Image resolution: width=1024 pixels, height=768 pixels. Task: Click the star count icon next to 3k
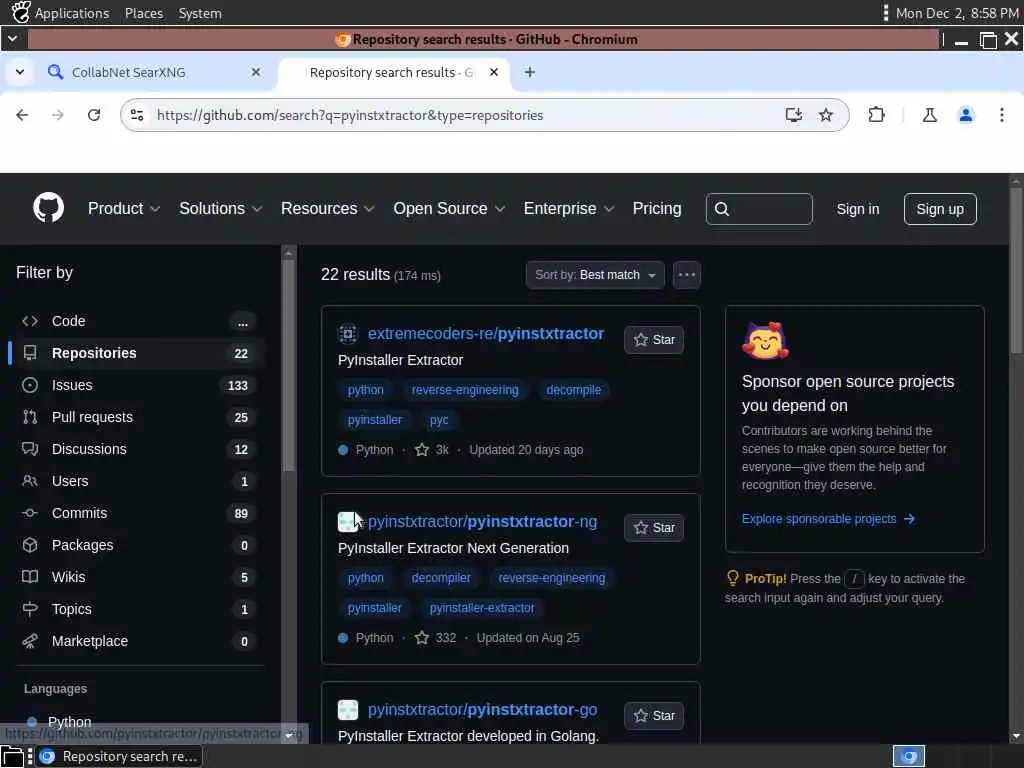click(422, 450)
